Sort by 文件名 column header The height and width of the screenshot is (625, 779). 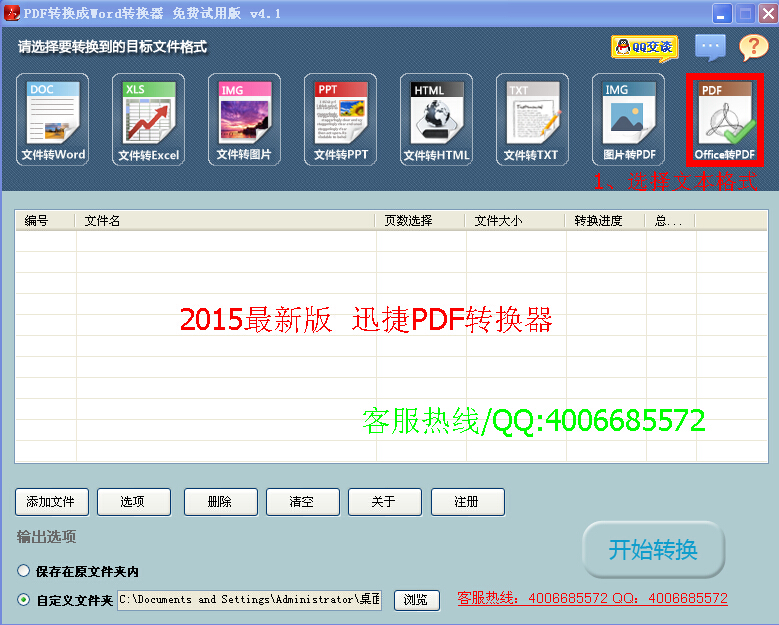pyautogui.click(x=225, y=221)
